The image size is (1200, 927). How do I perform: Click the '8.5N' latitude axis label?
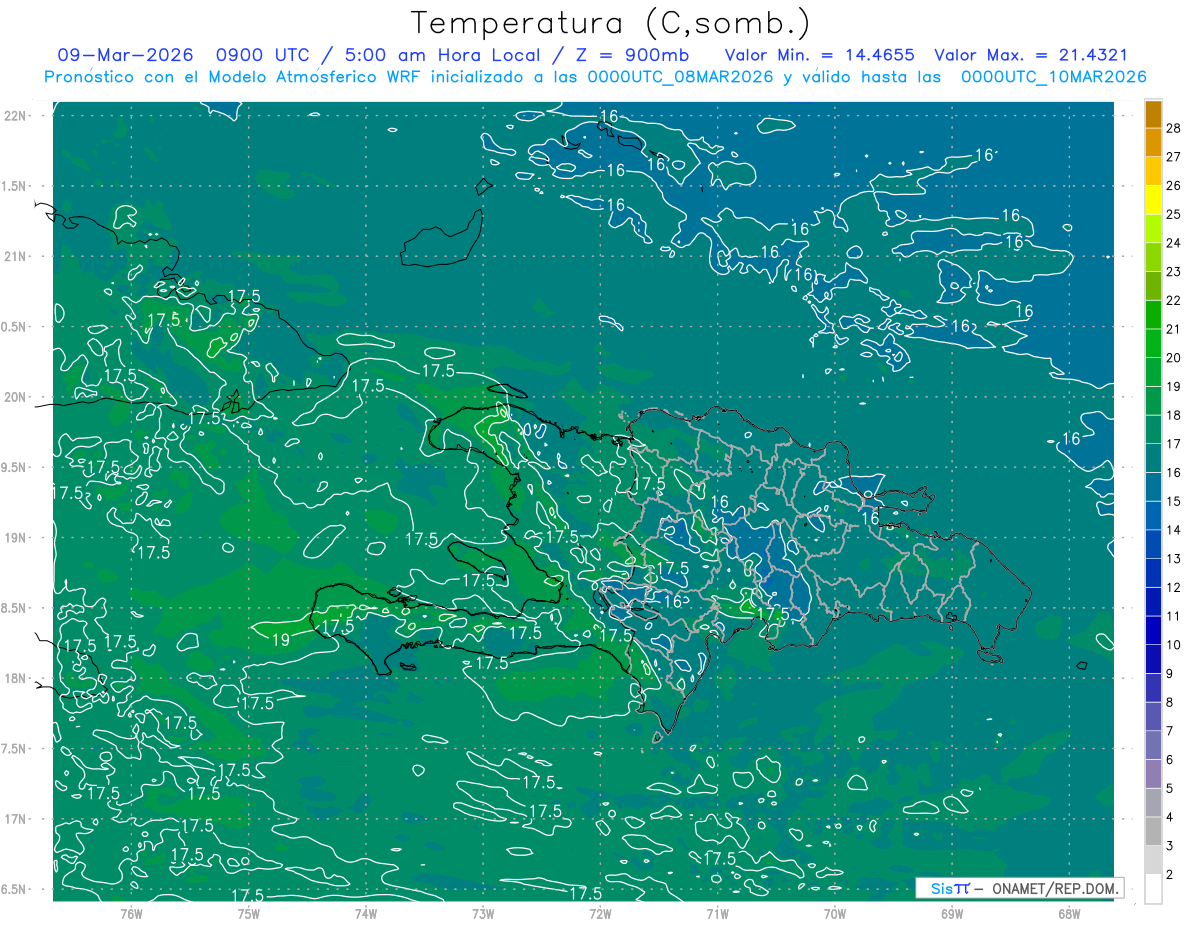click(x=14, y=608)
